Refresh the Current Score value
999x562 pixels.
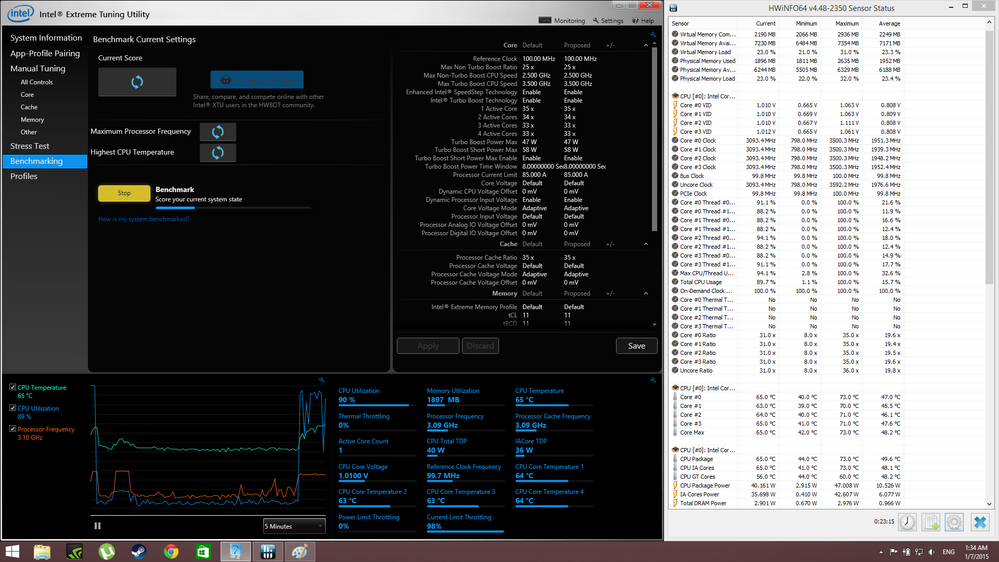(x=137, y=82)
